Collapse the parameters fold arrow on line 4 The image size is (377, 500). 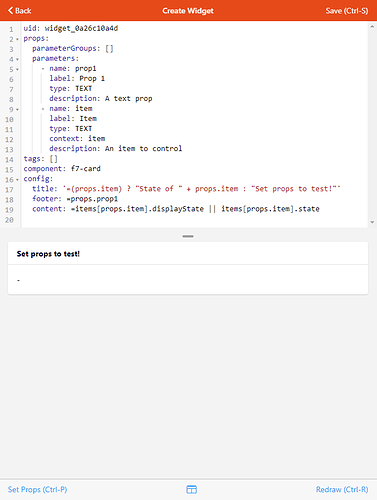point(17,59)
